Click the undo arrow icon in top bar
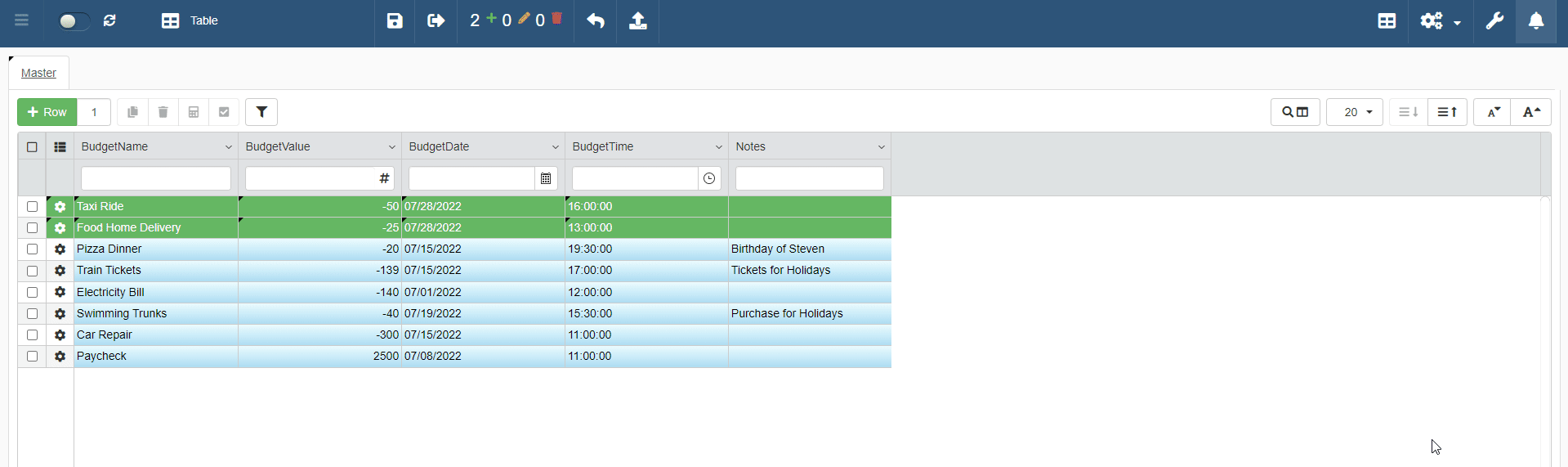Image resolution: width=1568 pixels, height=467 pixels. (x=596, y=21)
